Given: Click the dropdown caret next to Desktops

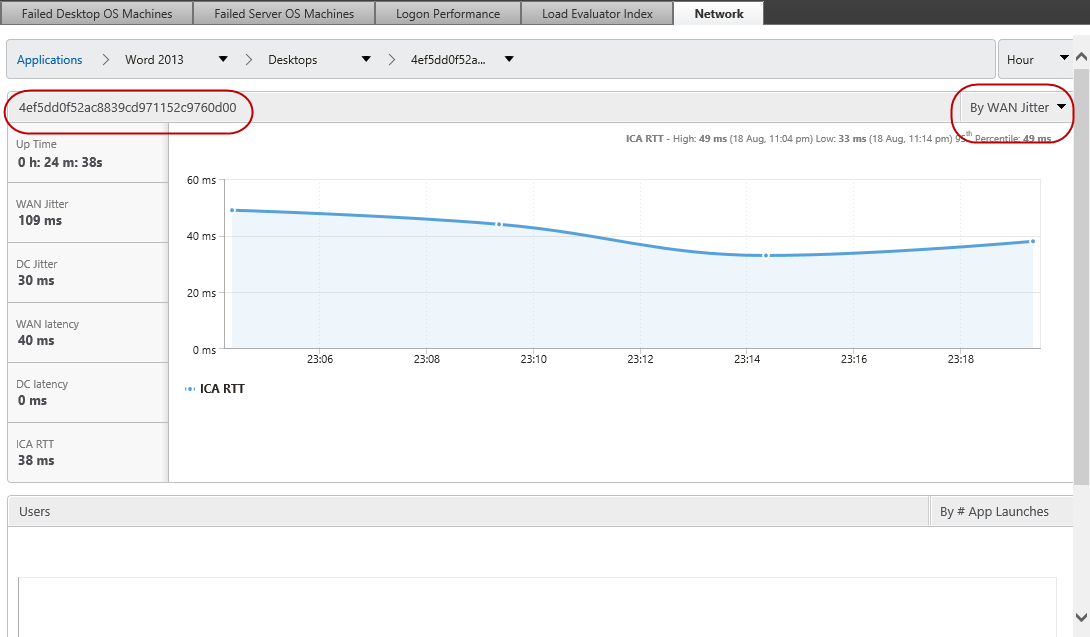Looking at the screenshot, I should click(366, 58).
